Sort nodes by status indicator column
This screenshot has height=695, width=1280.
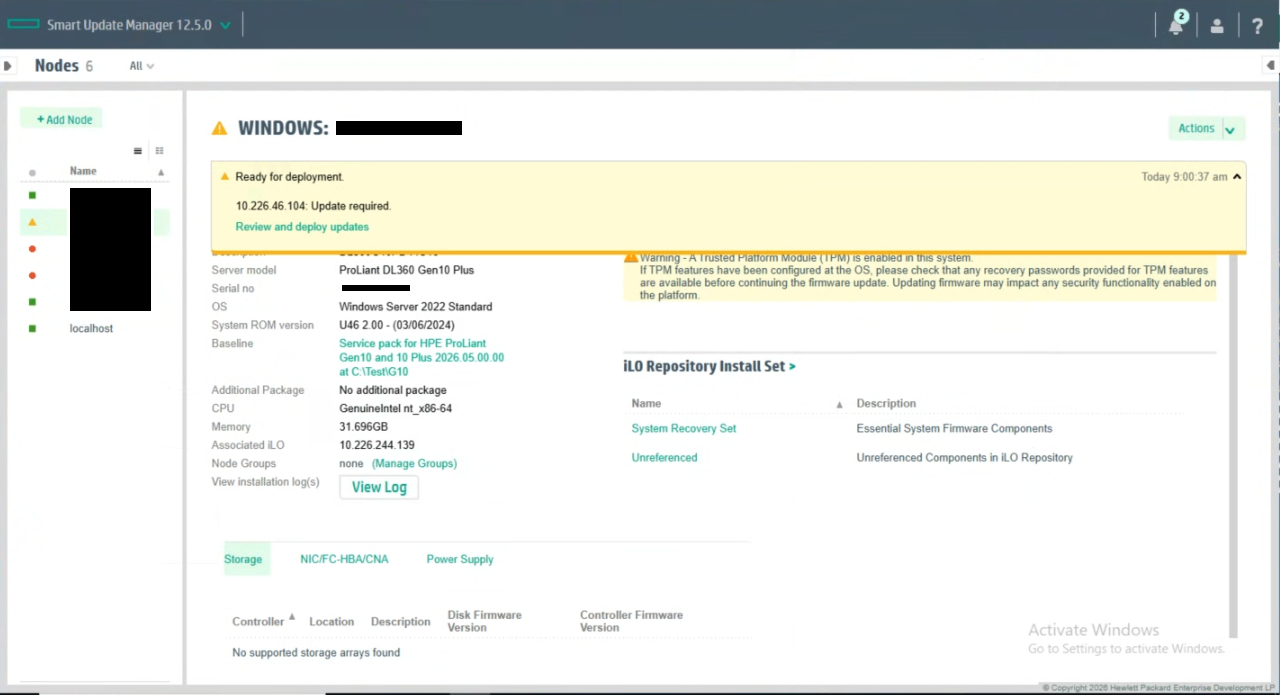(32, 172)
